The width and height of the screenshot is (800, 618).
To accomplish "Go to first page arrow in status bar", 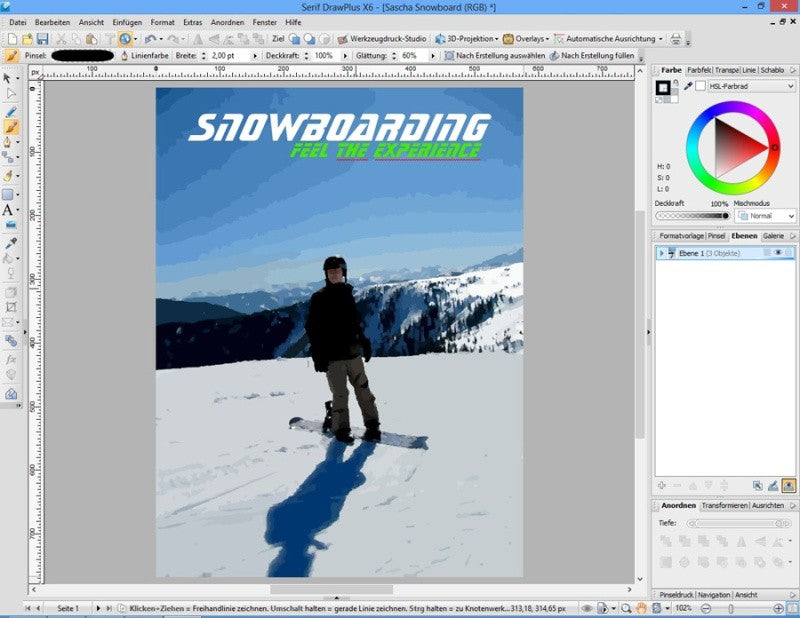I will (28, 608).
